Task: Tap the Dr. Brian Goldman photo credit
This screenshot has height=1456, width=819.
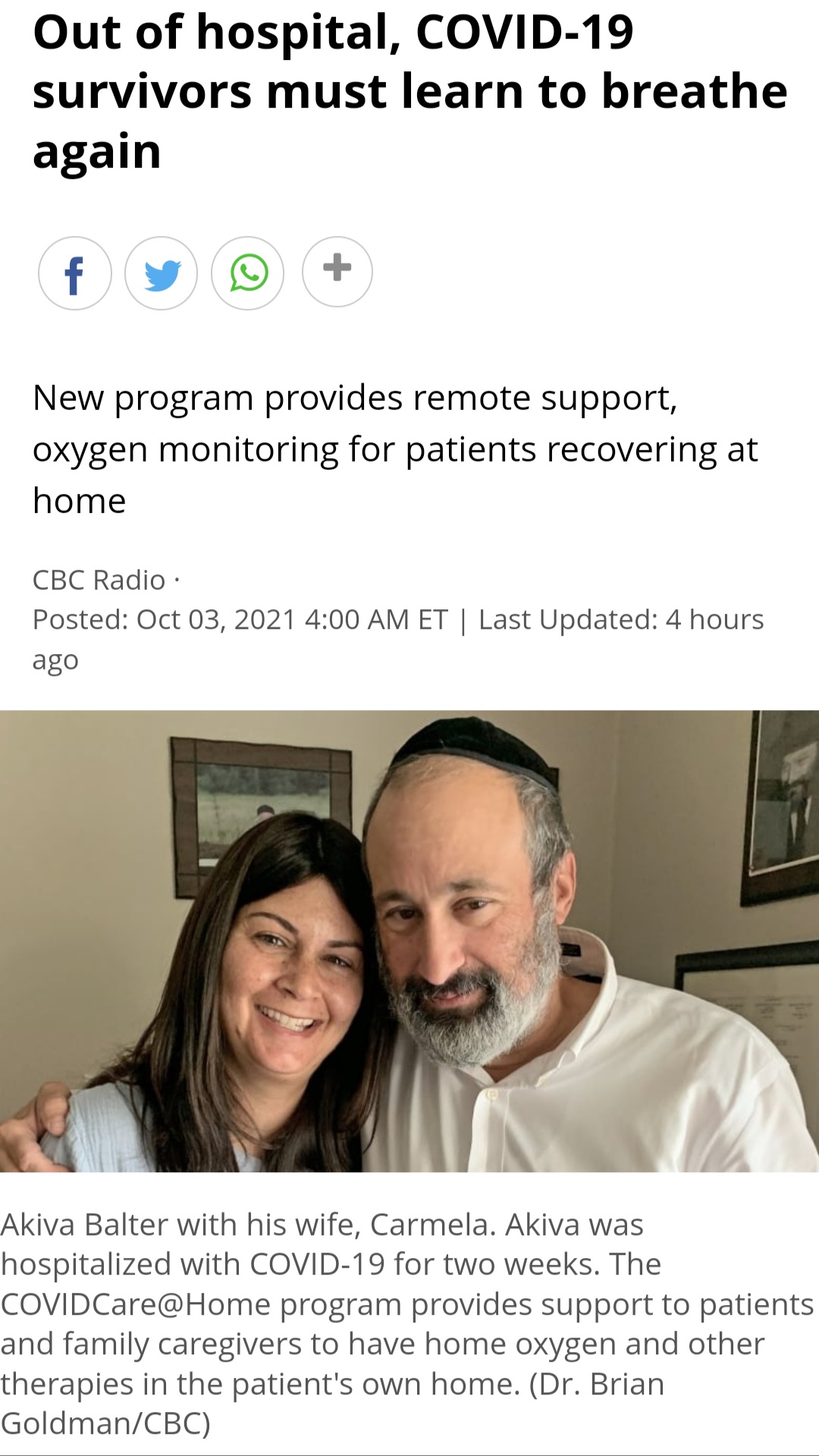Action: tap(332, 1404)
